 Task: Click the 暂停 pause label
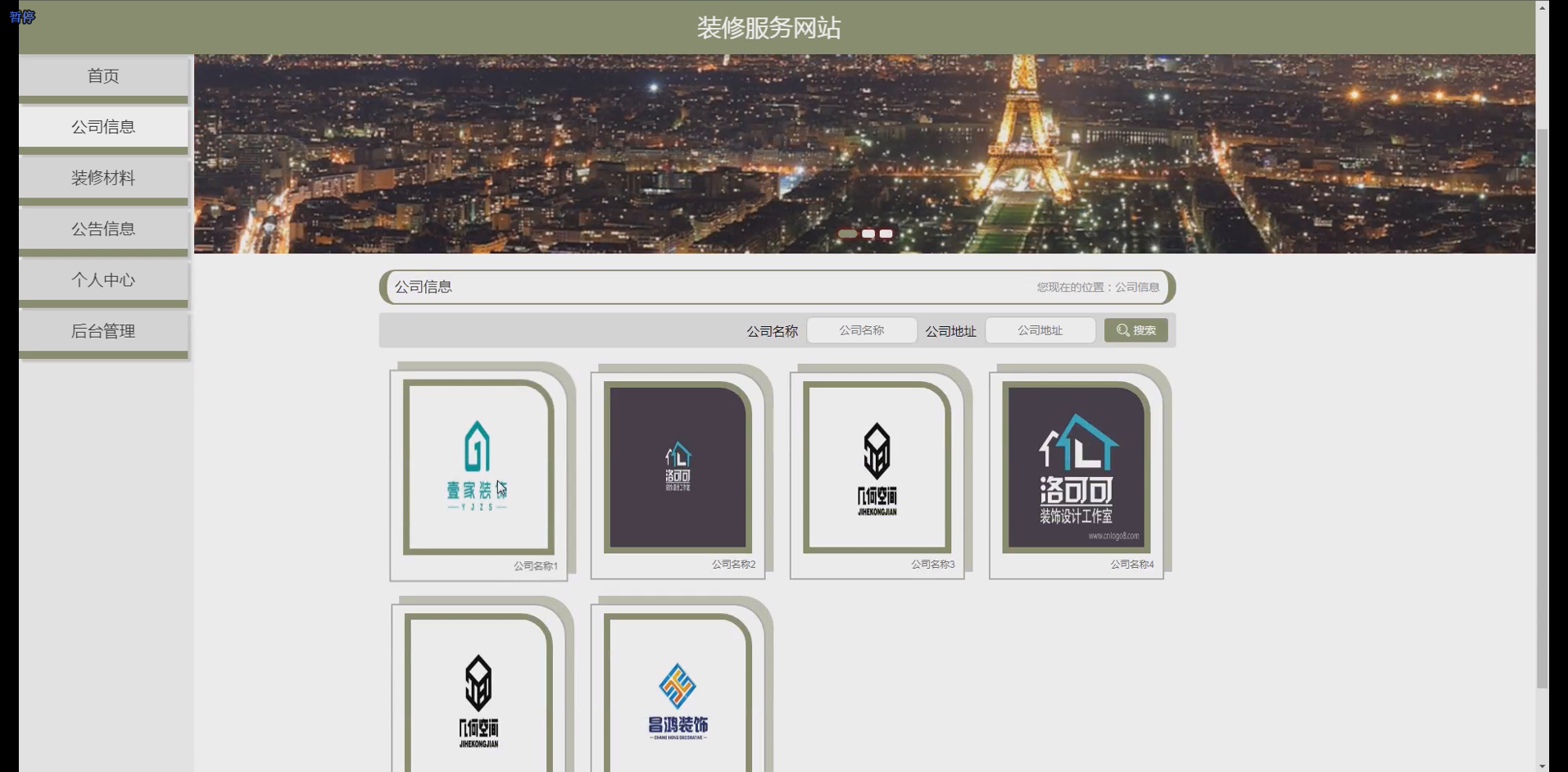coord(22,16)
